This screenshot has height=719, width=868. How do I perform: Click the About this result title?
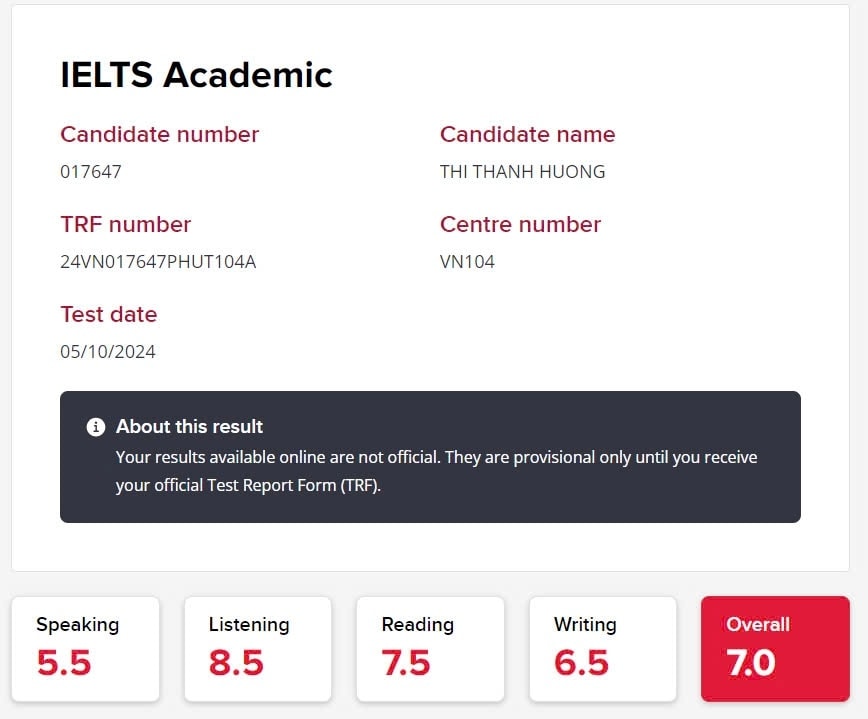pos(189,427)
